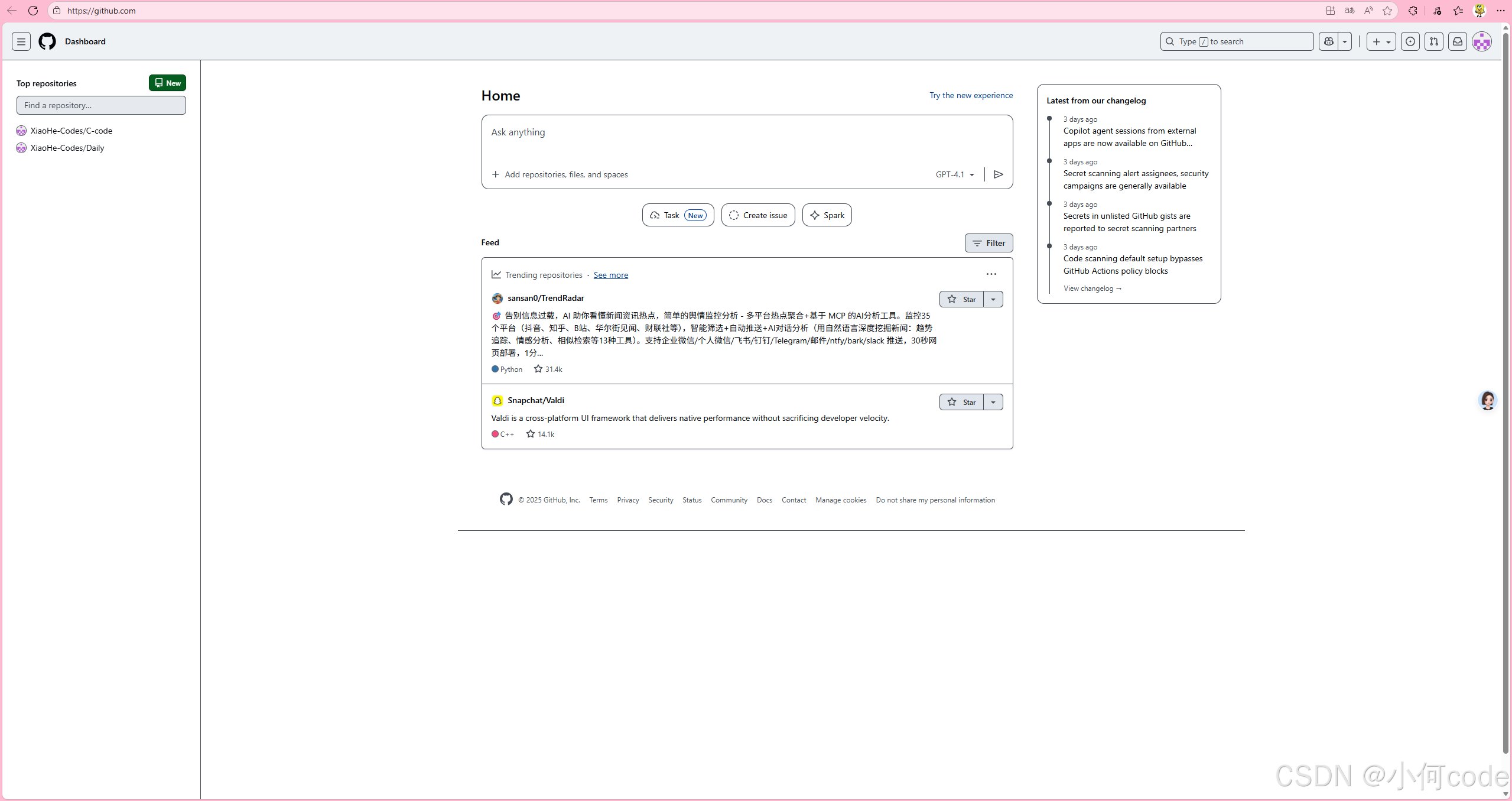
Task: Open trending feed three-dots menu
Action: click(x=991, y=274)
